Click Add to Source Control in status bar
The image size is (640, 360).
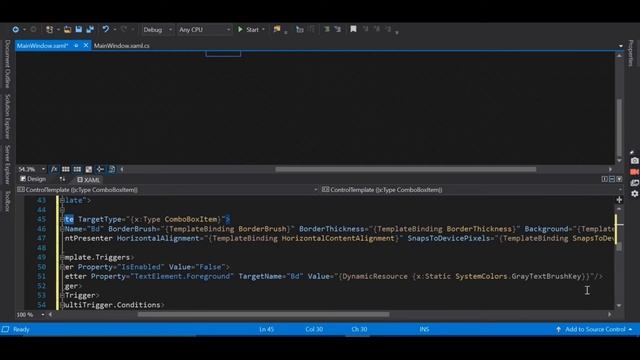[x=594, y=329]
